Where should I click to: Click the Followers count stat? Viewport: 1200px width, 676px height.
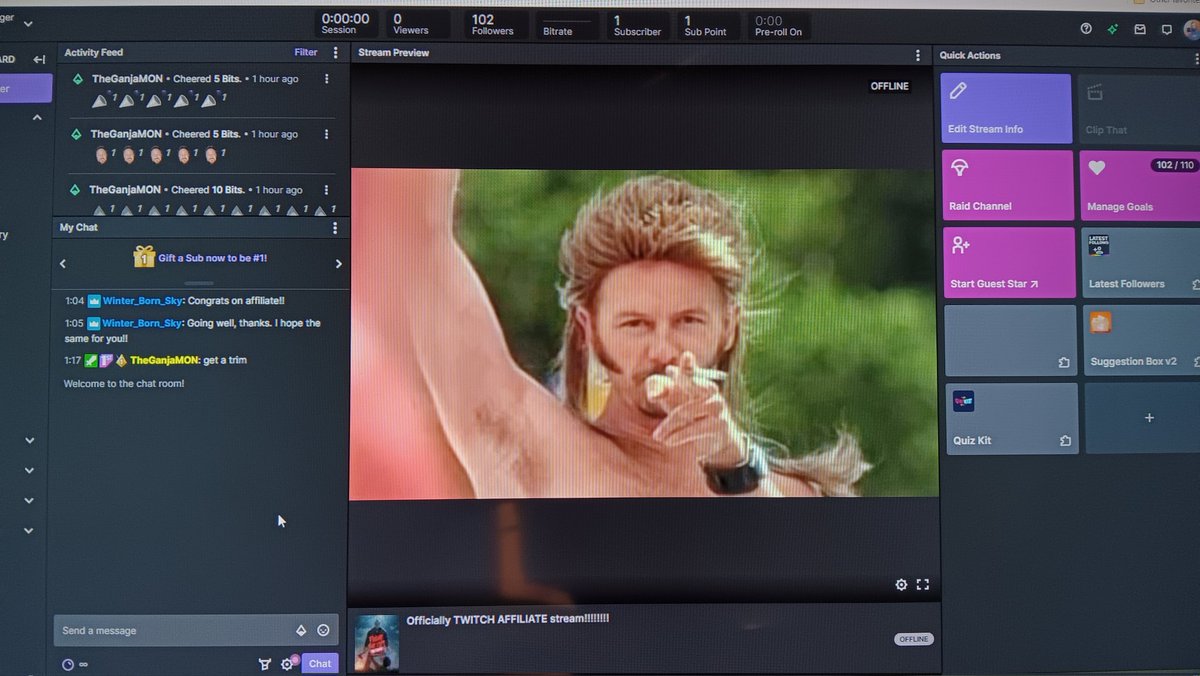coord(492,25)
